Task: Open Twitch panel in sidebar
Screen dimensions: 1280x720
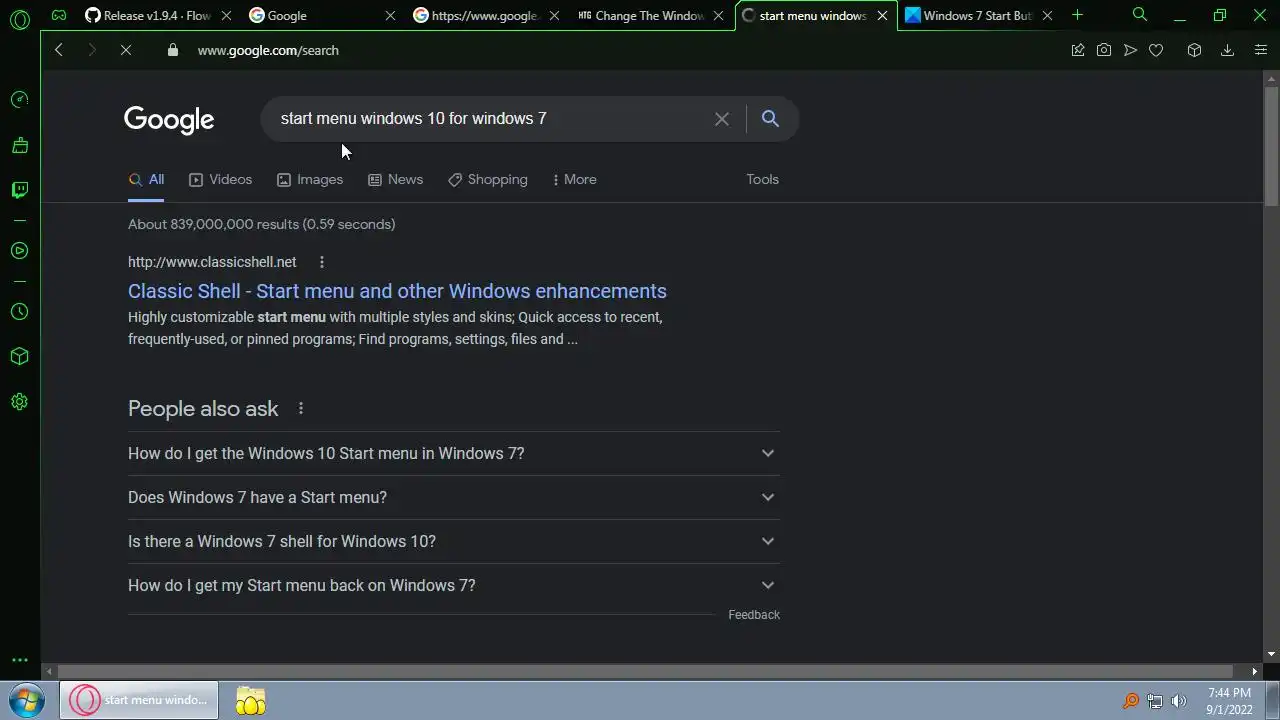Action: pyautogui.click(x=19, y=190)
